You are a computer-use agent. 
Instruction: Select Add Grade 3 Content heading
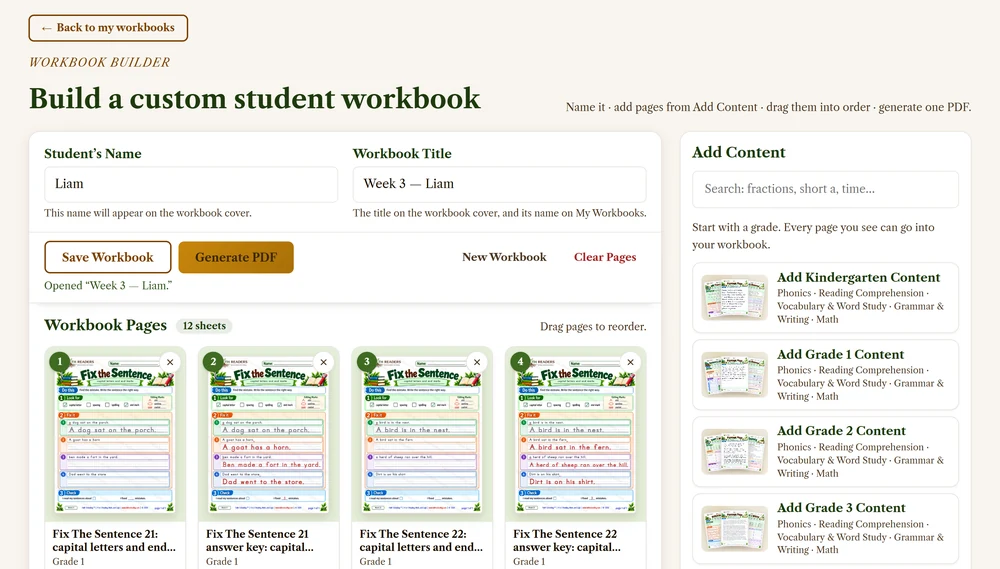coord(841,508)
